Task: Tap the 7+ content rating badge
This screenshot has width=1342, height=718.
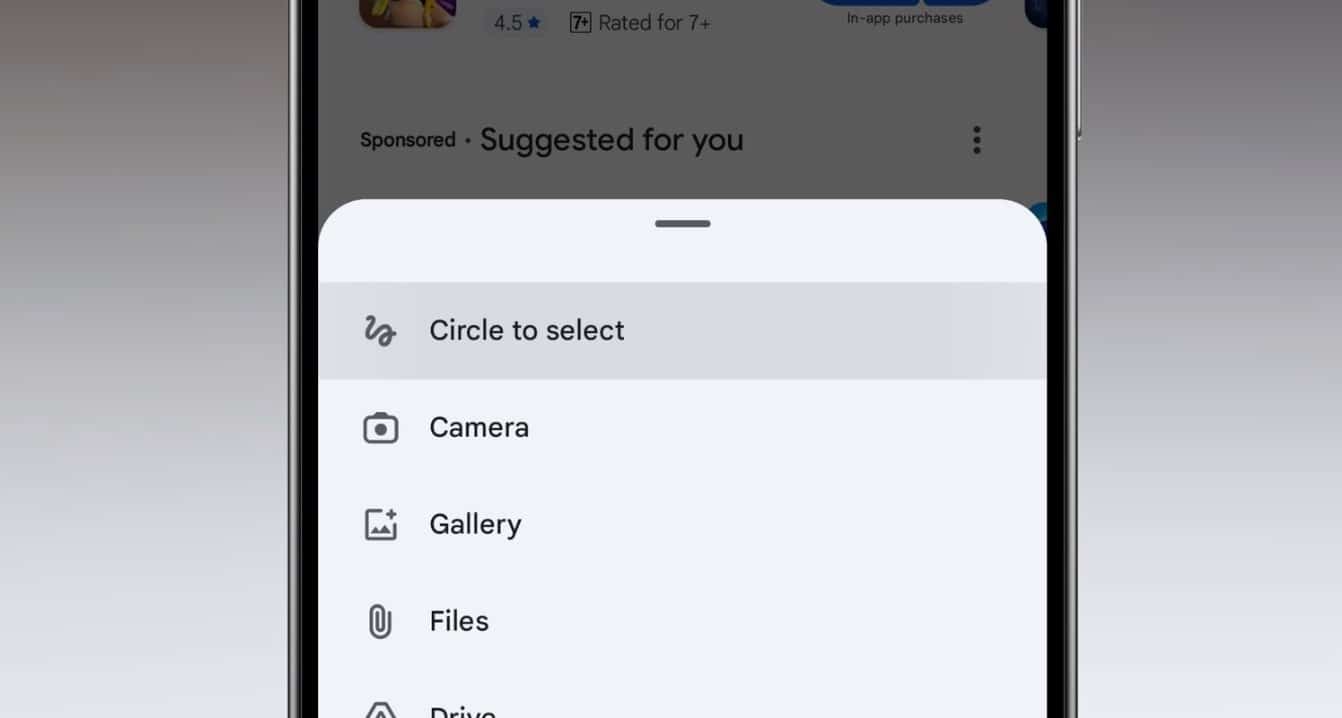Action: pyautogui.click(x=580, y=22)
